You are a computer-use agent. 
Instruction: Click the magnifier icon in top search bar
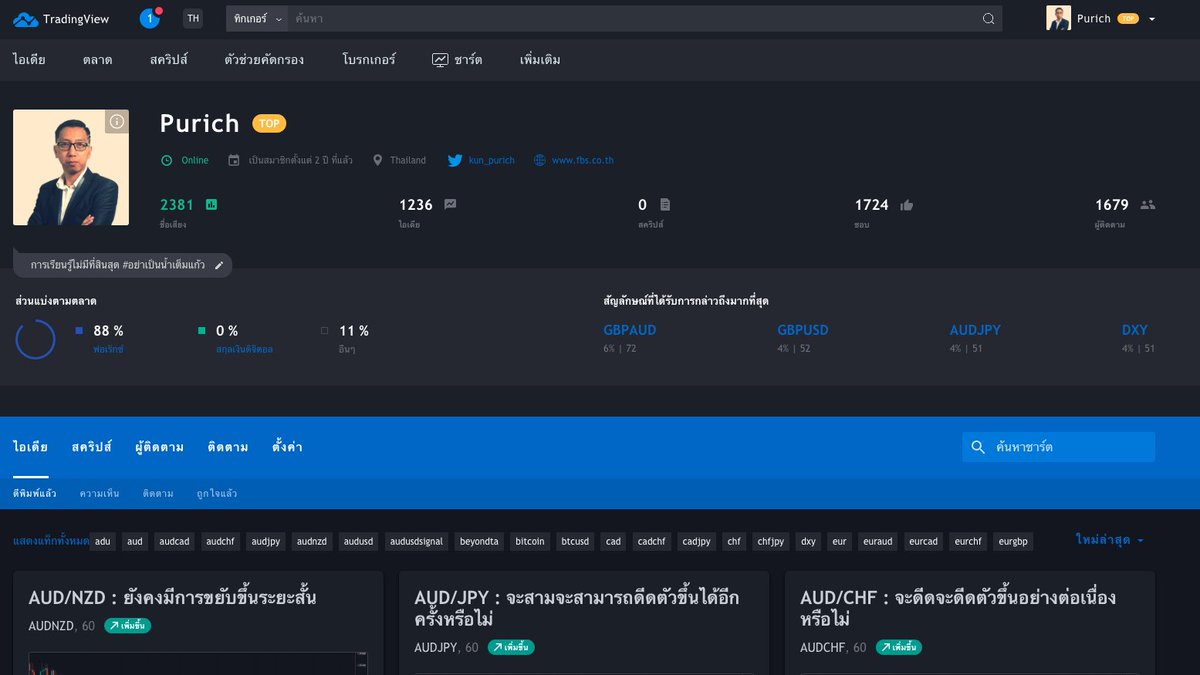tap(988, 18)
